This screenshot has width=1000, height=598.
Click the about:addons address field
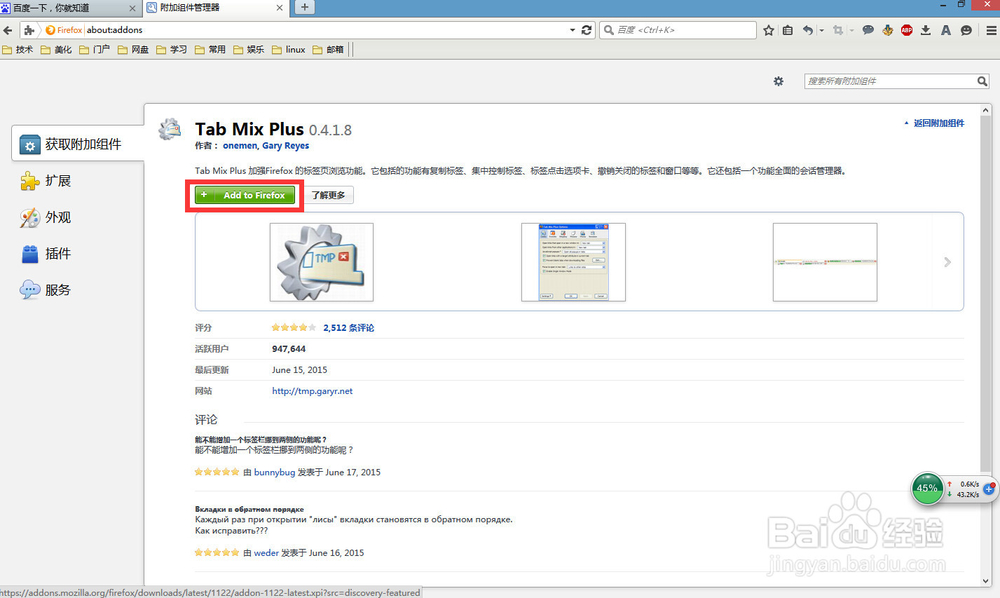click(325, 30)
